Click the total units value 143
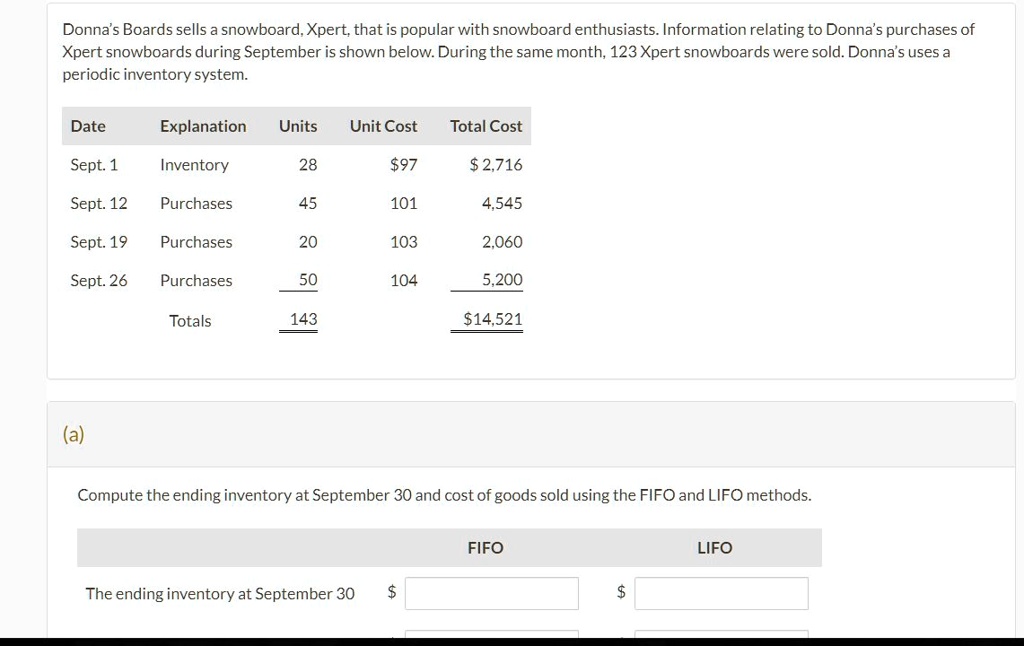The width and height of the screenshot is (1024, 646). 304,319
